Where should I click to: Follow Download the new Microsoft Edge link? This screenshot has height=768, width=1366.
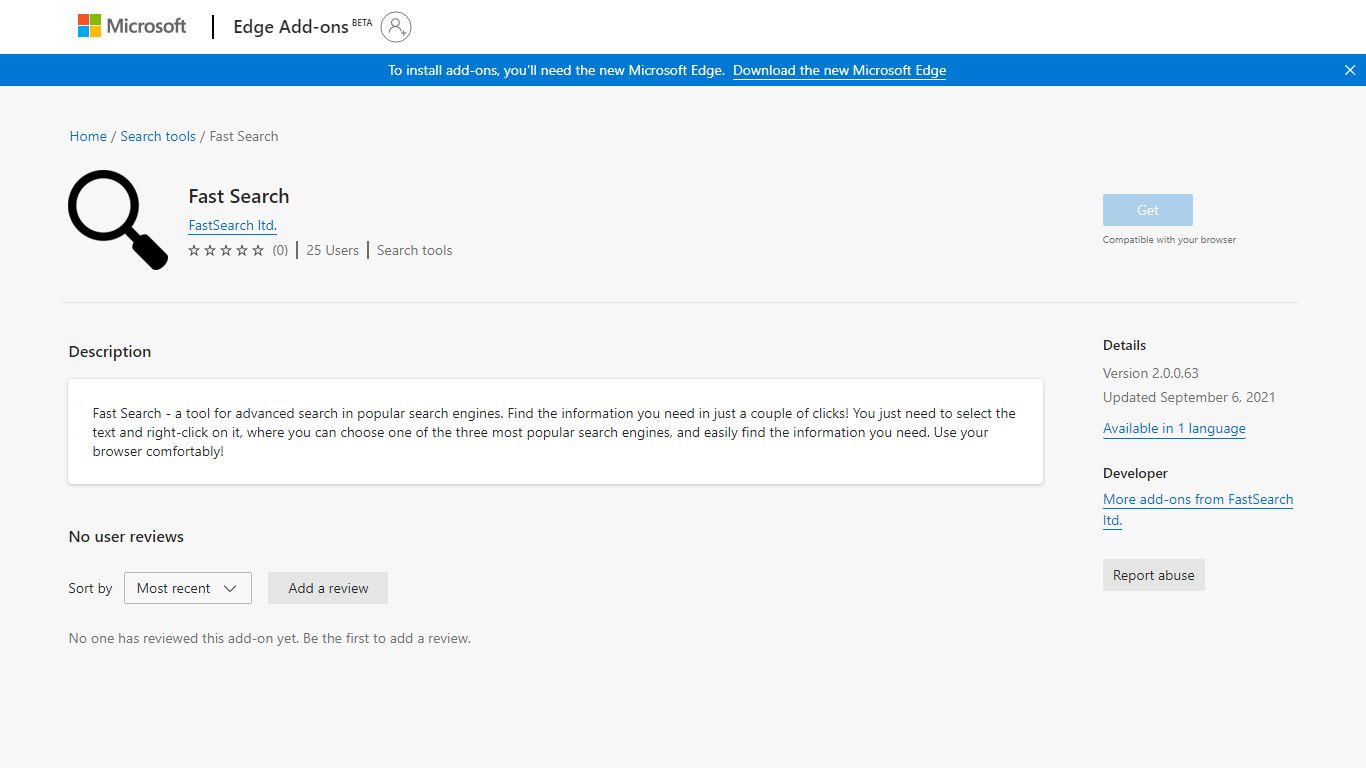[839, 70]
